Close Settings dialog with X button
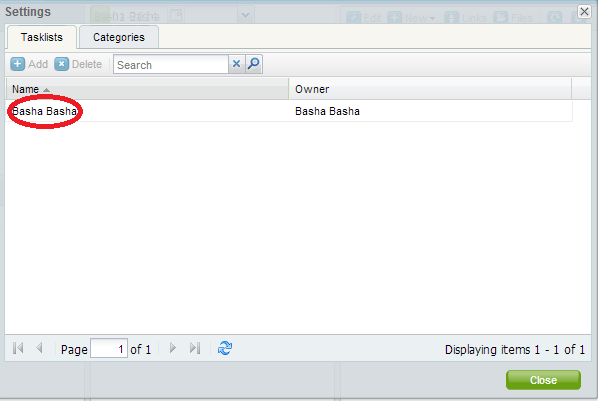Screen dimensions: 598x401 coord(584,11)
